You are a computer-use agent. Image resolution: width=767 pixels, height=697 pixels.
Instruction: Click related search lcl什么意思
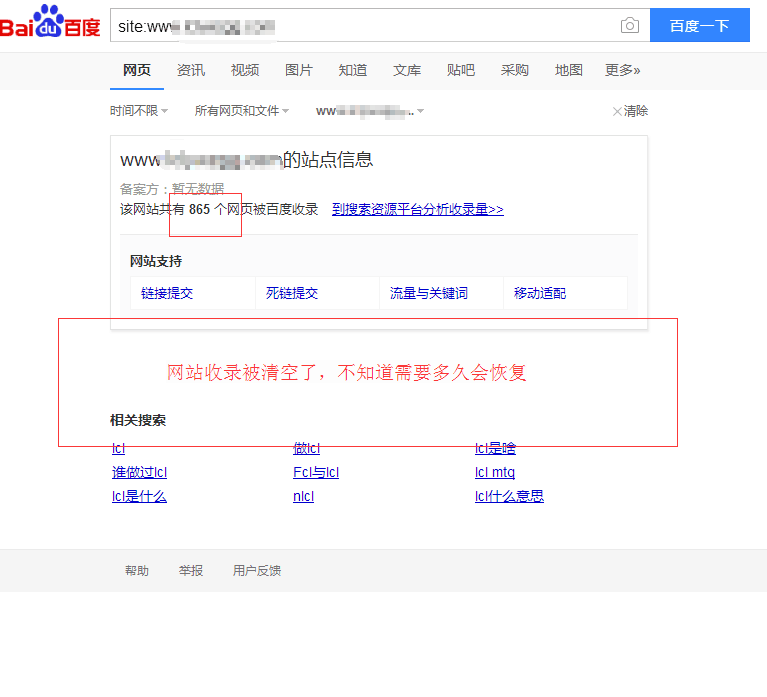pyautogui.click(x=509, y=496)
